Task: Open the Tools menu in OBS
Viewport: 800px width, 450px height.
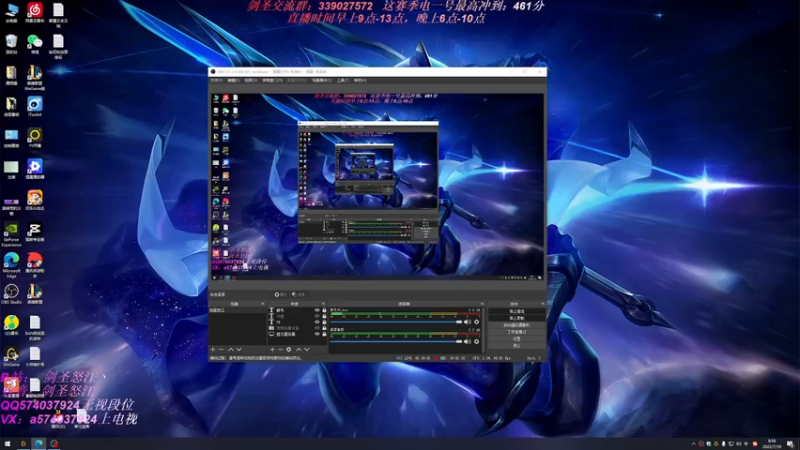Action: click(x=343, y=80)
